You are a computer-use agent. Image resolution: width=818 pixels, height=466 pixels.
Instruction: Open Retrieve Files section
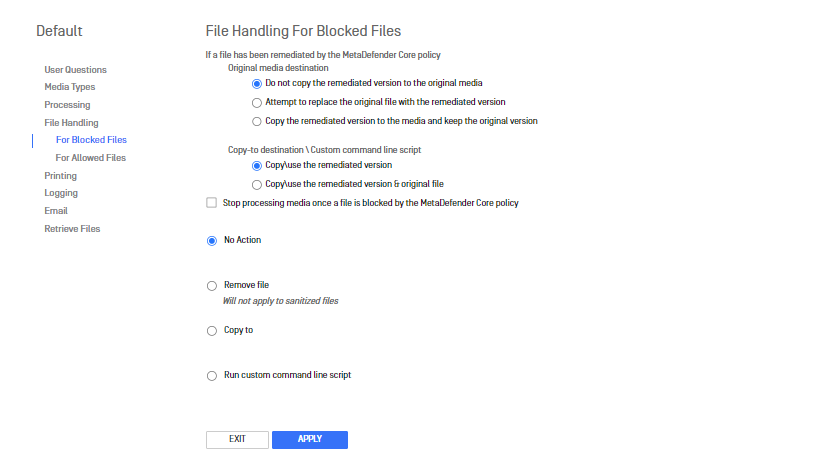coord(72,229)
